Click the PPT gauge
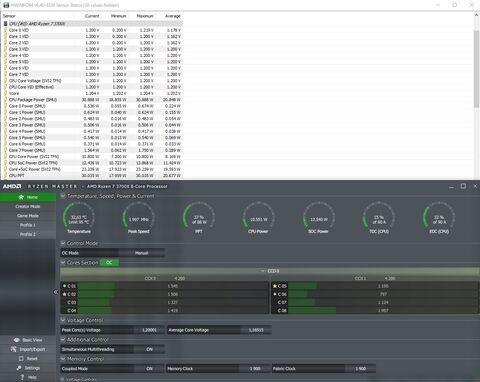This screenshot has width=480, height=382. (199, 218)
